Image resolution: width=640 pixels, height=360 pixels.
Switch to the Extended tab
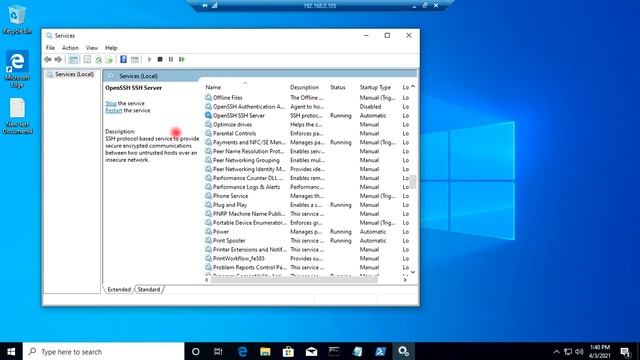click(x=119, y=289)
